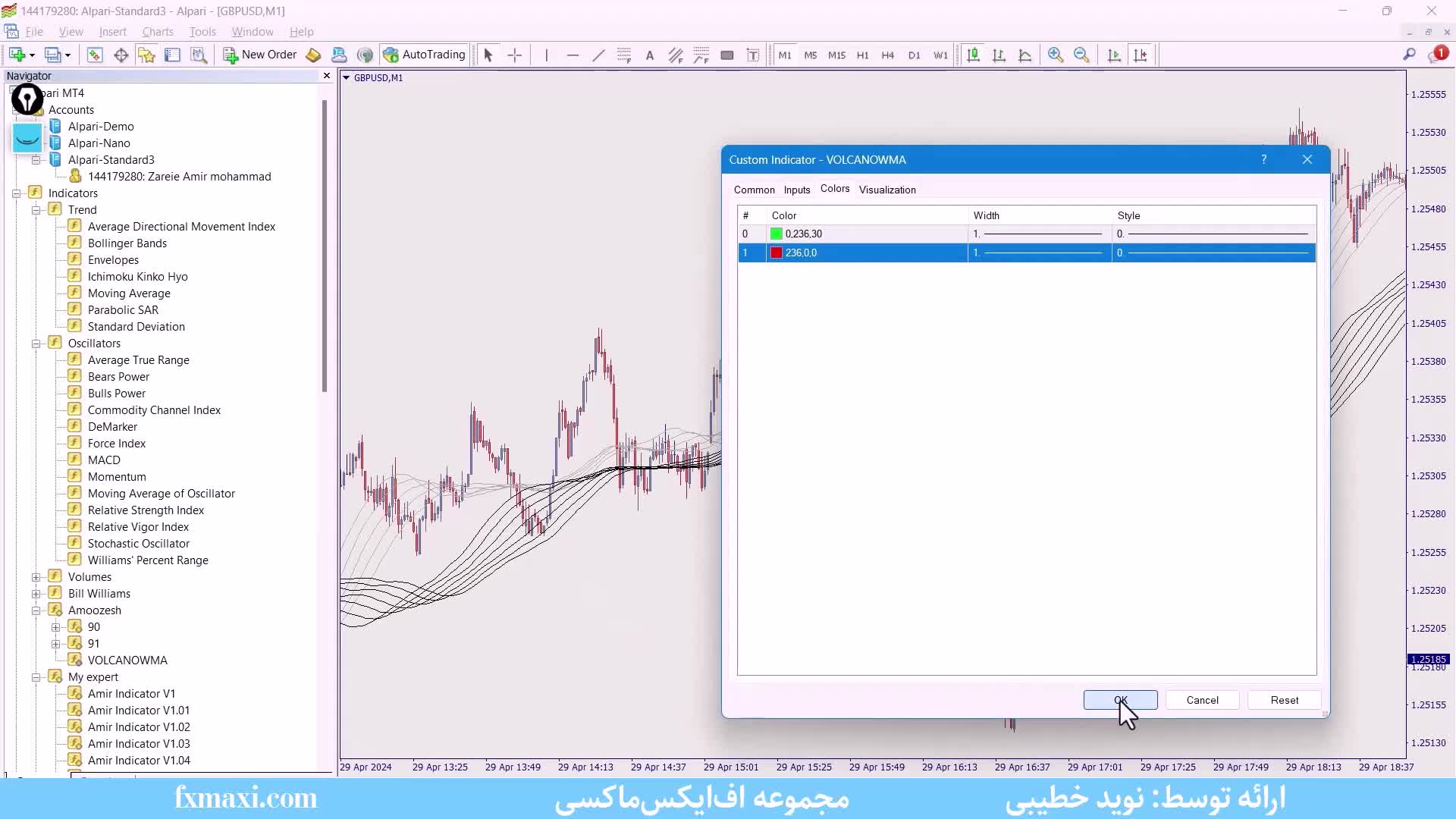Switch to the Inputs tab
Image resolution: width=1456 pixels, height=819 pixels.
[x=796, y=190]
